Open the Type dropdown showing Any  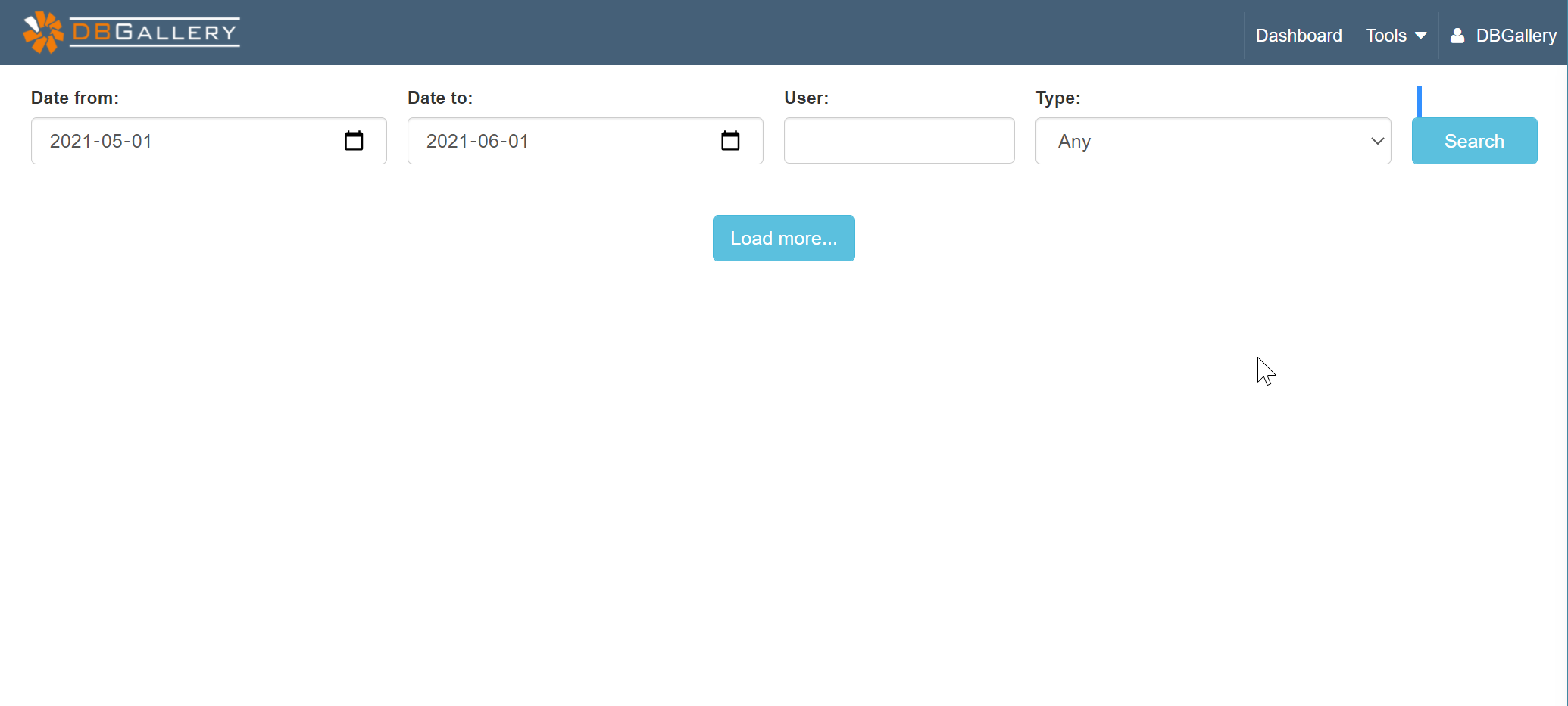coord(1213,141)
